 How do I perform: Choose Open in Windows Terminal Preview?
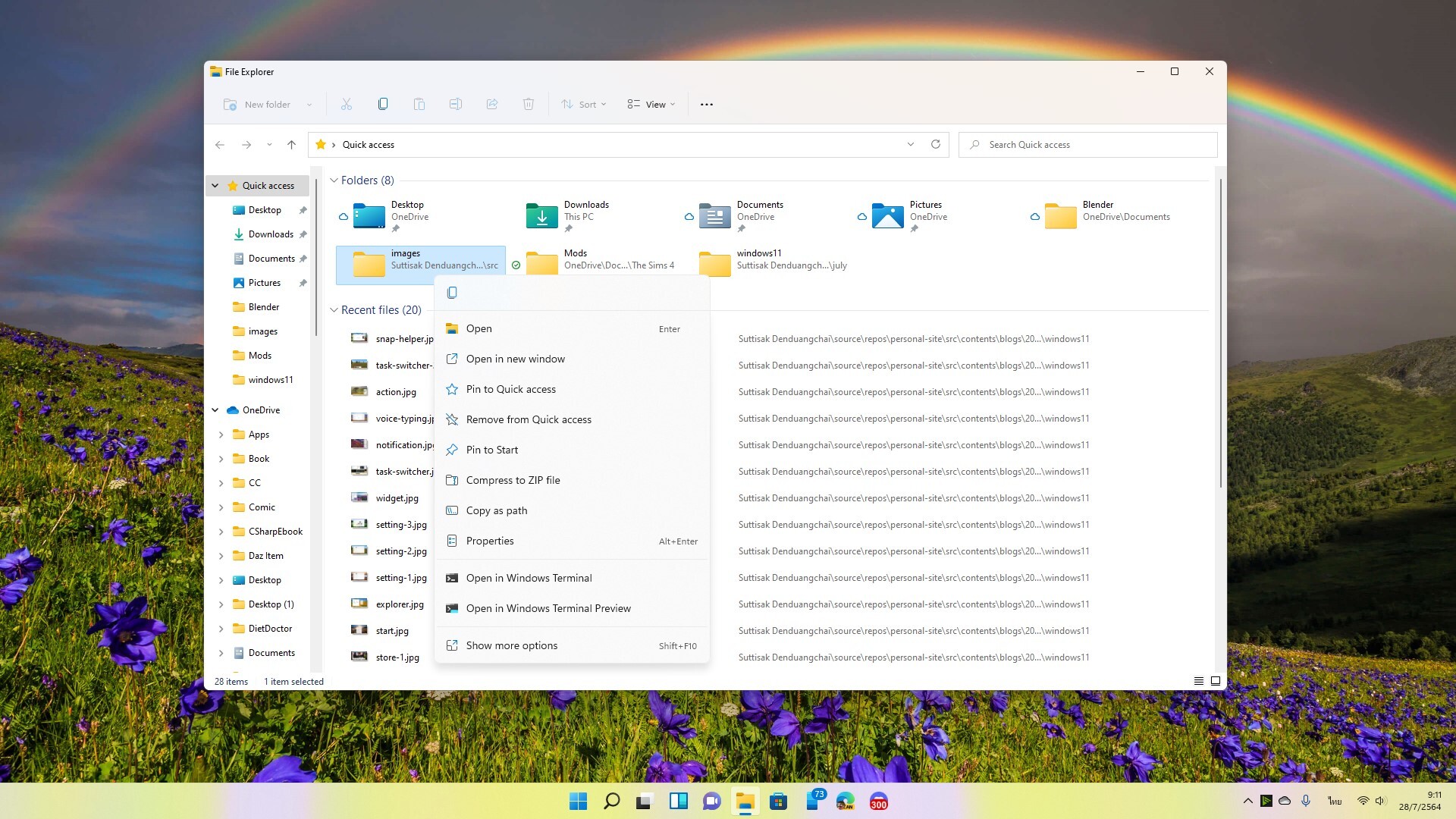point(572,608)
